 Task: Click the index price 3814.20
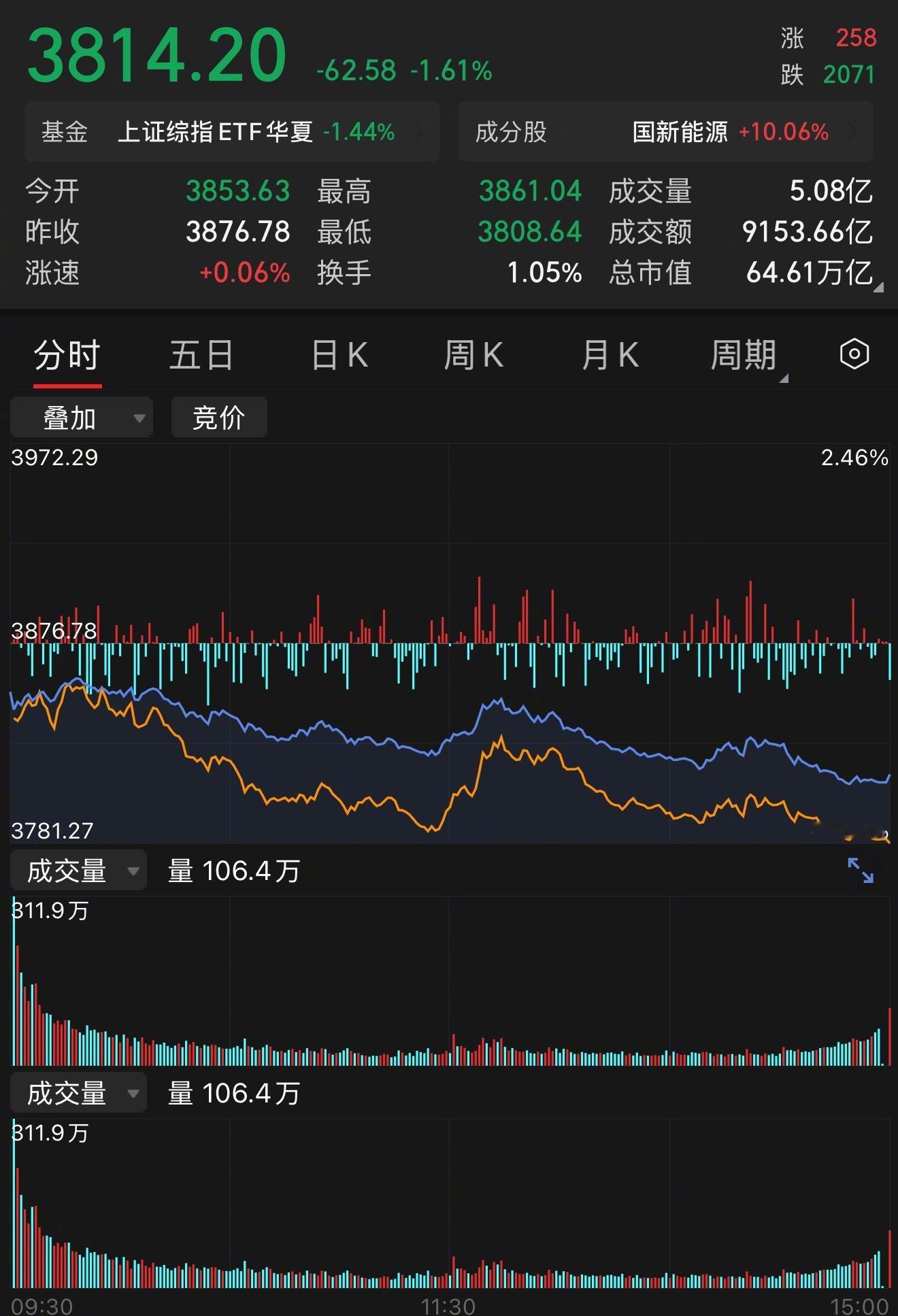click(156, 55)
